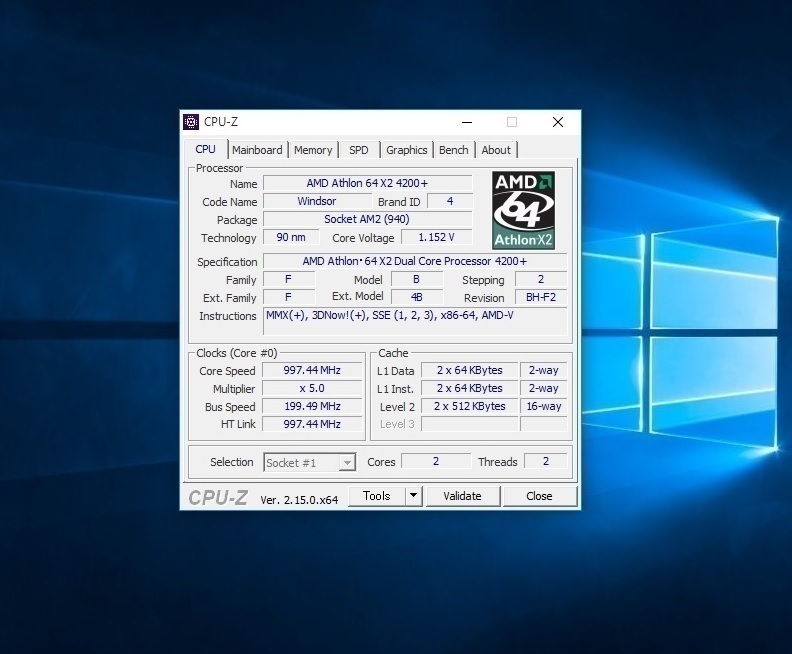Click the processor Name field
The height and width of the screenshot is (654, 792).
click(x=367, y=184)
